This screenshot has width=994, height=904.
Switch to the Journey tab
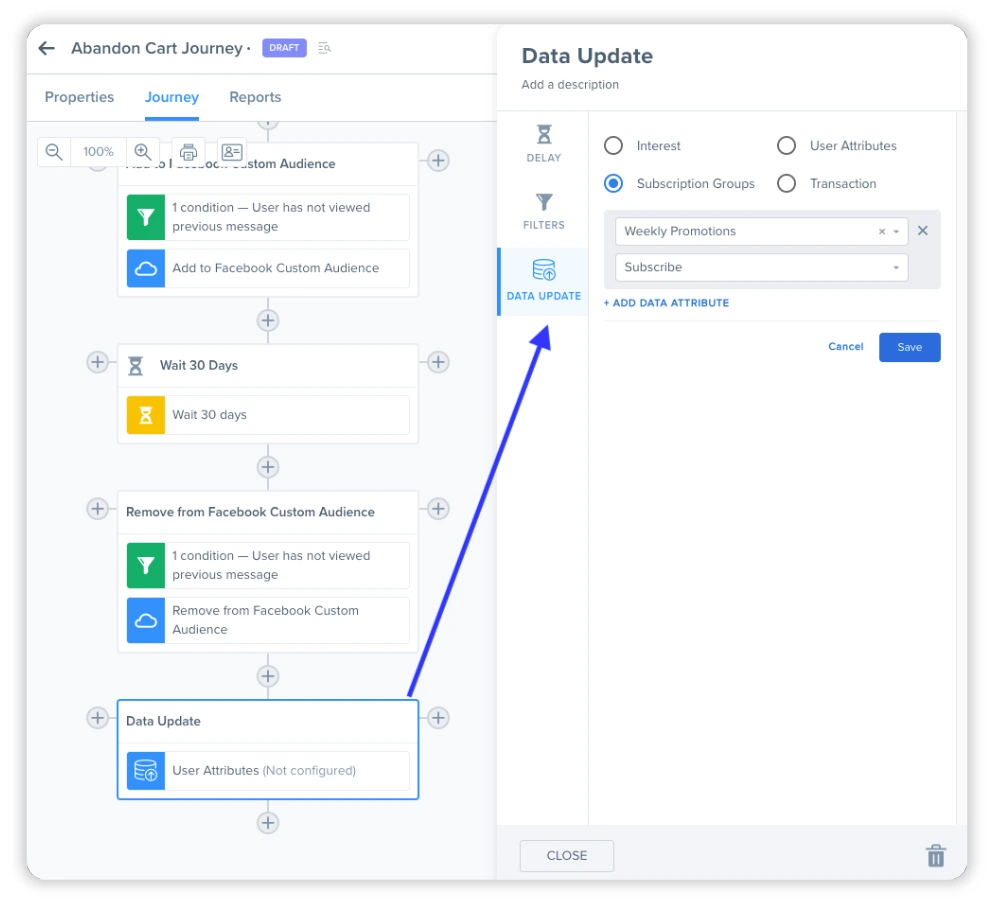tap(171, 97)
